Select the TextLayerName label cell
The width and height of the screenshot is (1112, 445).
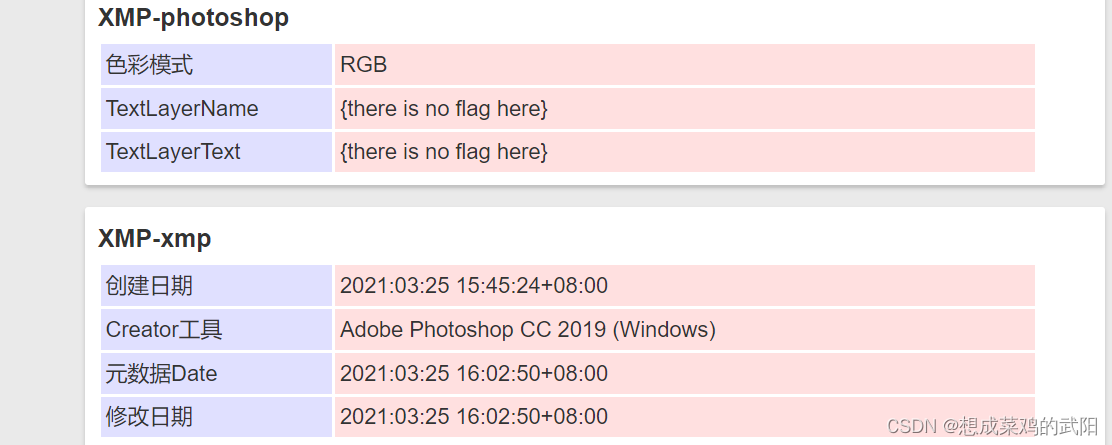point(216,109)
